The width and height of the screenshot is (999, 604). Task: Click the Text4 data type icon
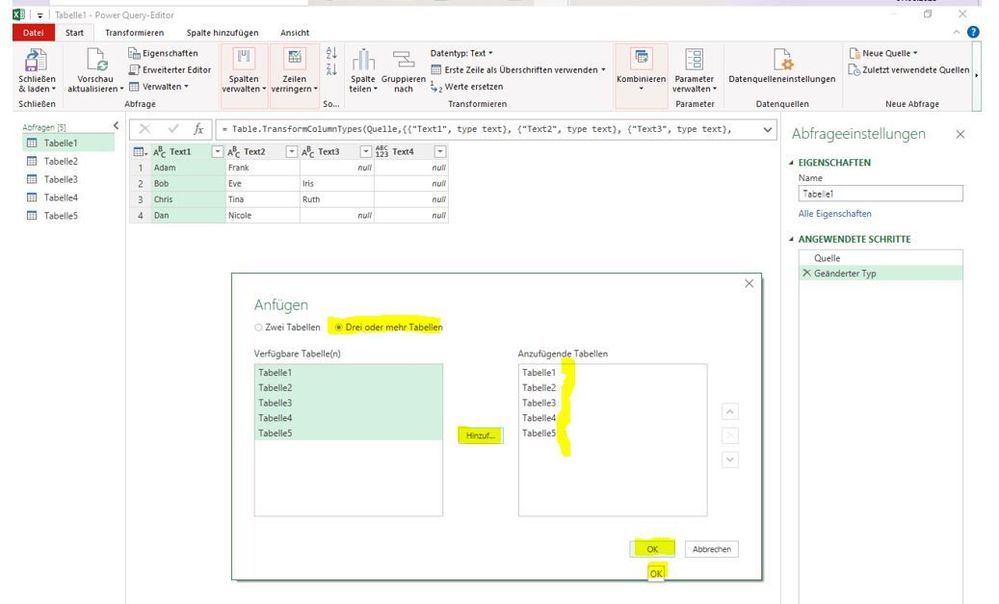tap(382, 152)
